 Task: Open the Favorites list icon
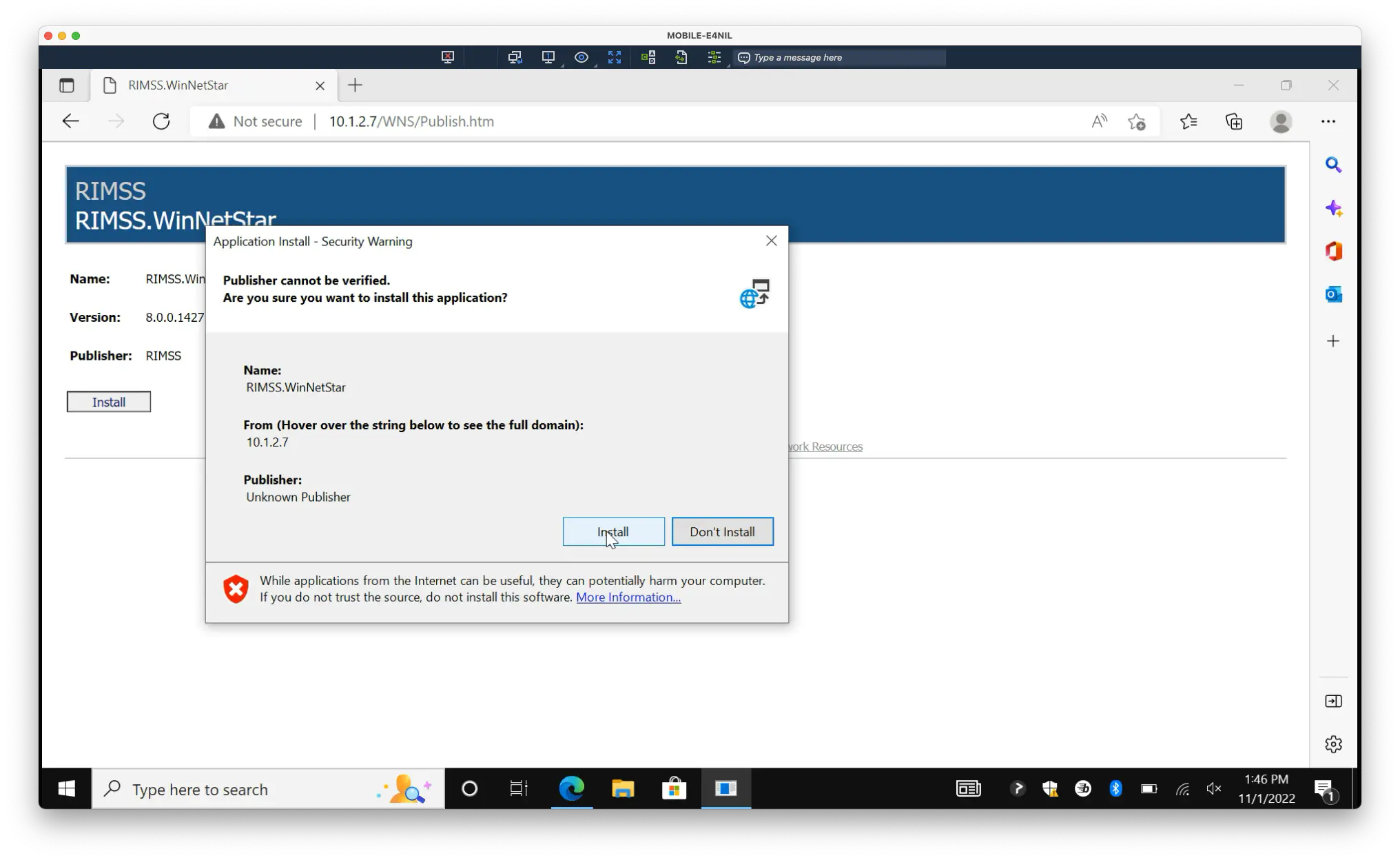[x=1188, y=122]
